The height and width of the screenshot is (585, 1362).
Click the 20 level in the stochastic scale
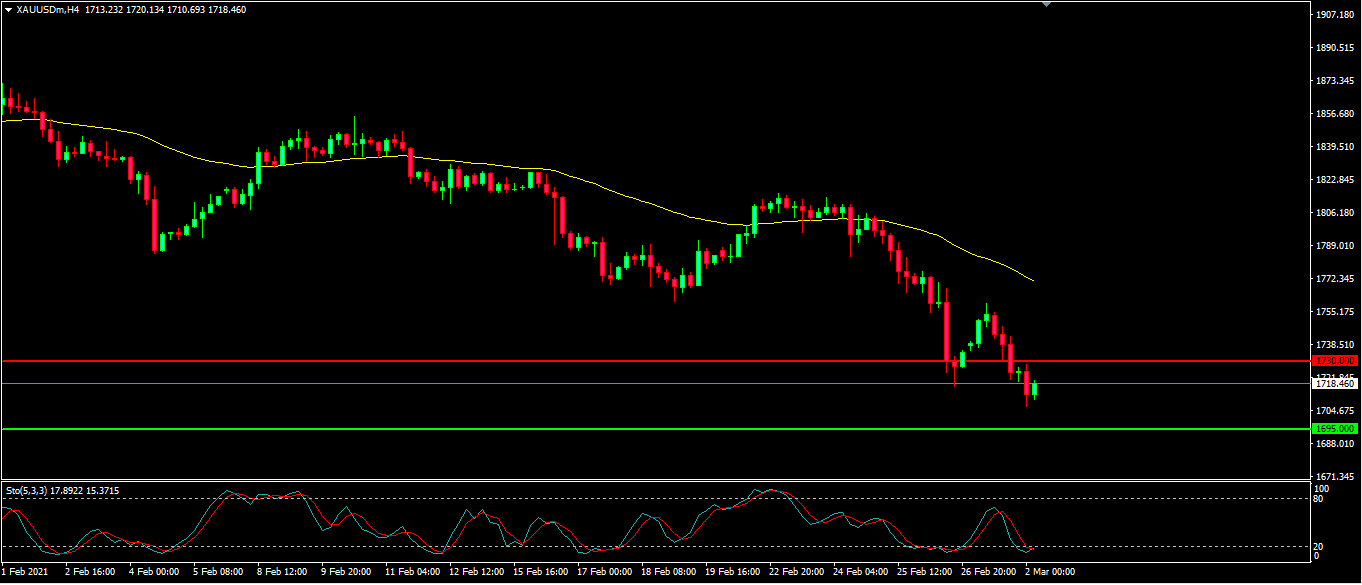1320,546
